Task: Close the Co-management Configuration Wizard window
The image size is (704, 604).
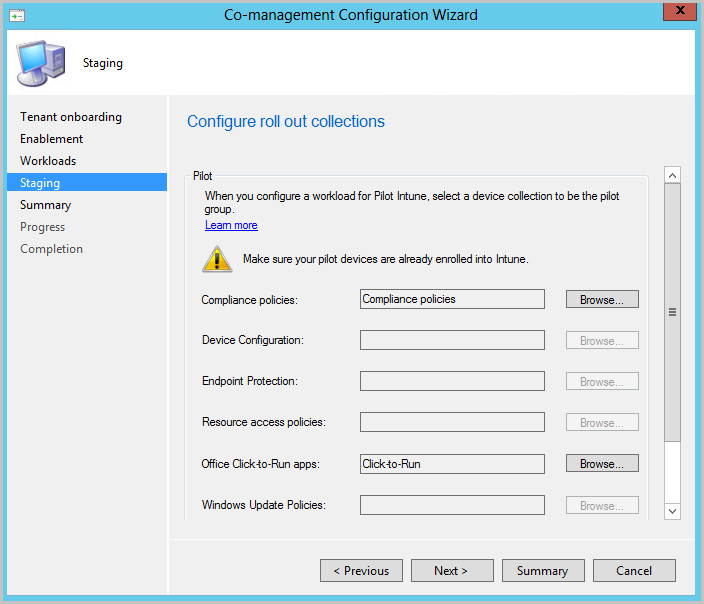Action: click(679, 13)
